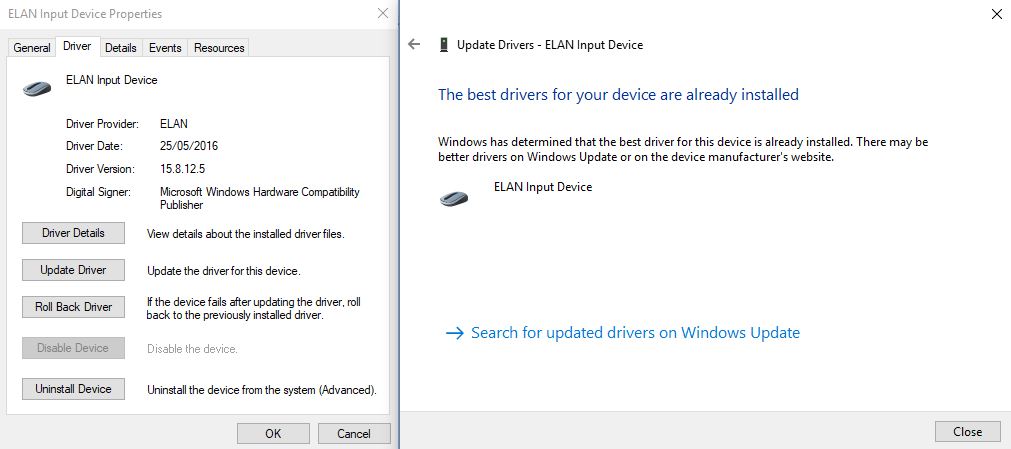The width and height of the screenshot is (1011, 449).
Task: Switch to the Resources tab
Action: pyautogui.click(x=219, y=48)
